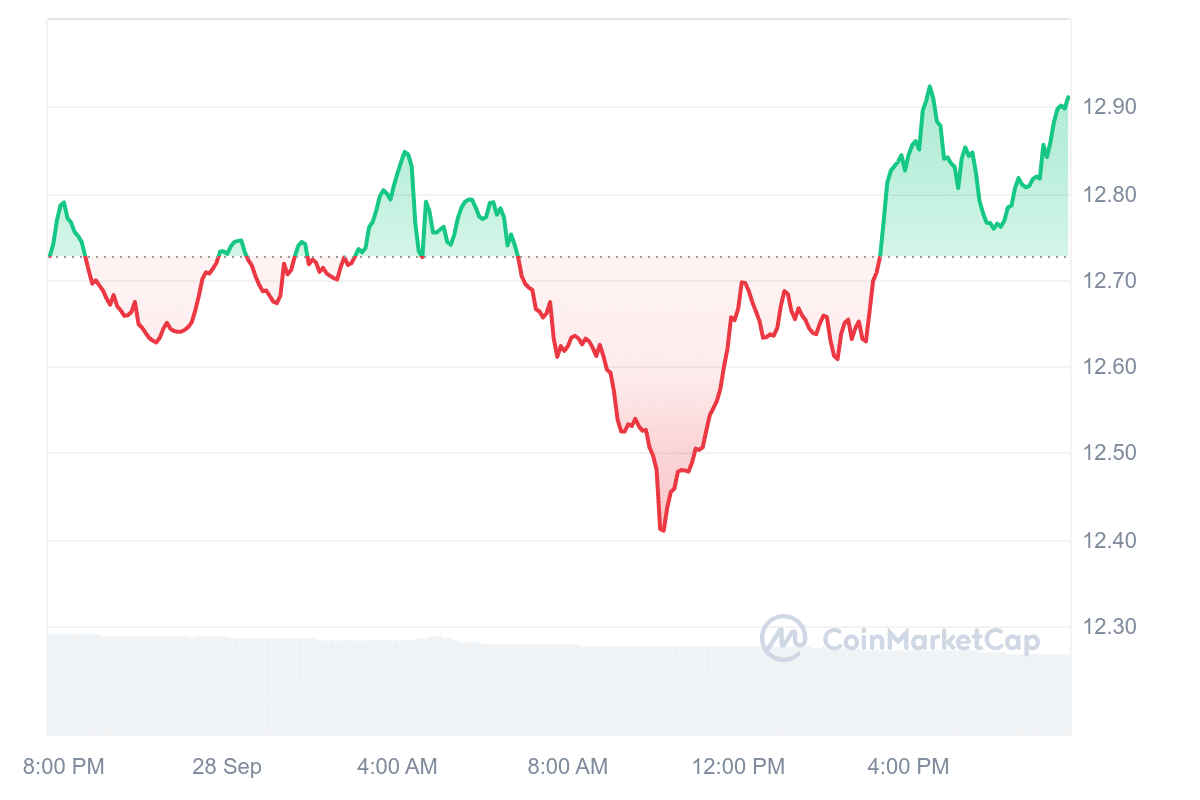Select the 4:00 PM time label
Image resolution: width=1200 pixels, height=800 pixels.
908,767
